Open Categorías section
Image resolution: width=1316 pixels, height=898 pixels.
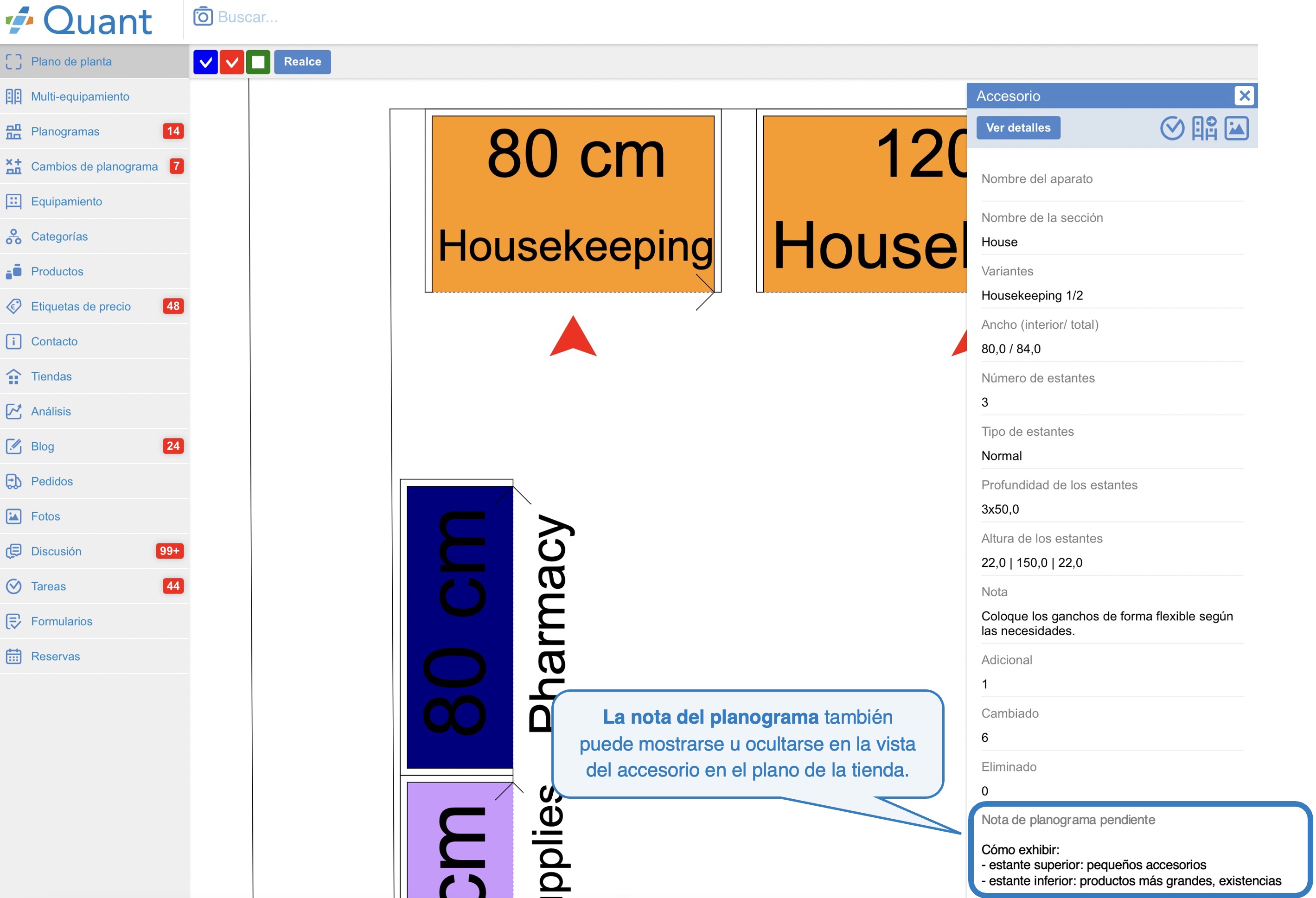[x=95, y=236]
